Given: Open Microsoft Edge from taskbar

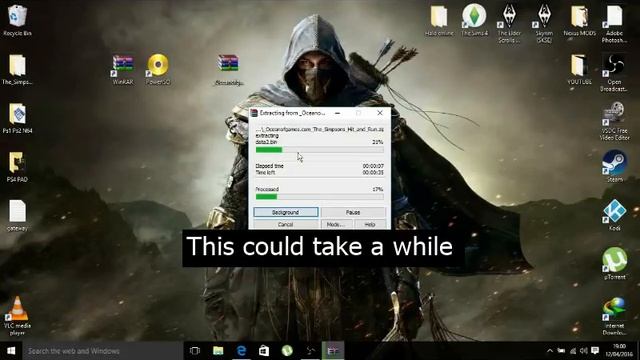Looking at the screenshot, I should click(241, 351).
